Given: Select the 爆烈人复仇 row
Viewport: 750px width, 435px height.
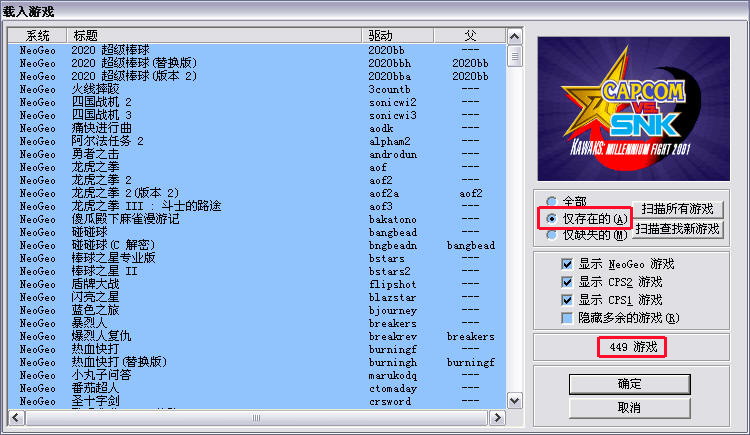Looking at the screenshot, I should point(257,336).
